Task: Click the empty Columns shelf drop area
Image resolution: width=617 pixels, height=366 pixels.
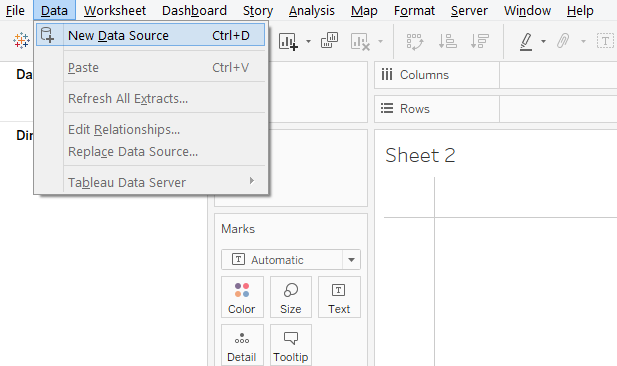Action: point(558,75)
